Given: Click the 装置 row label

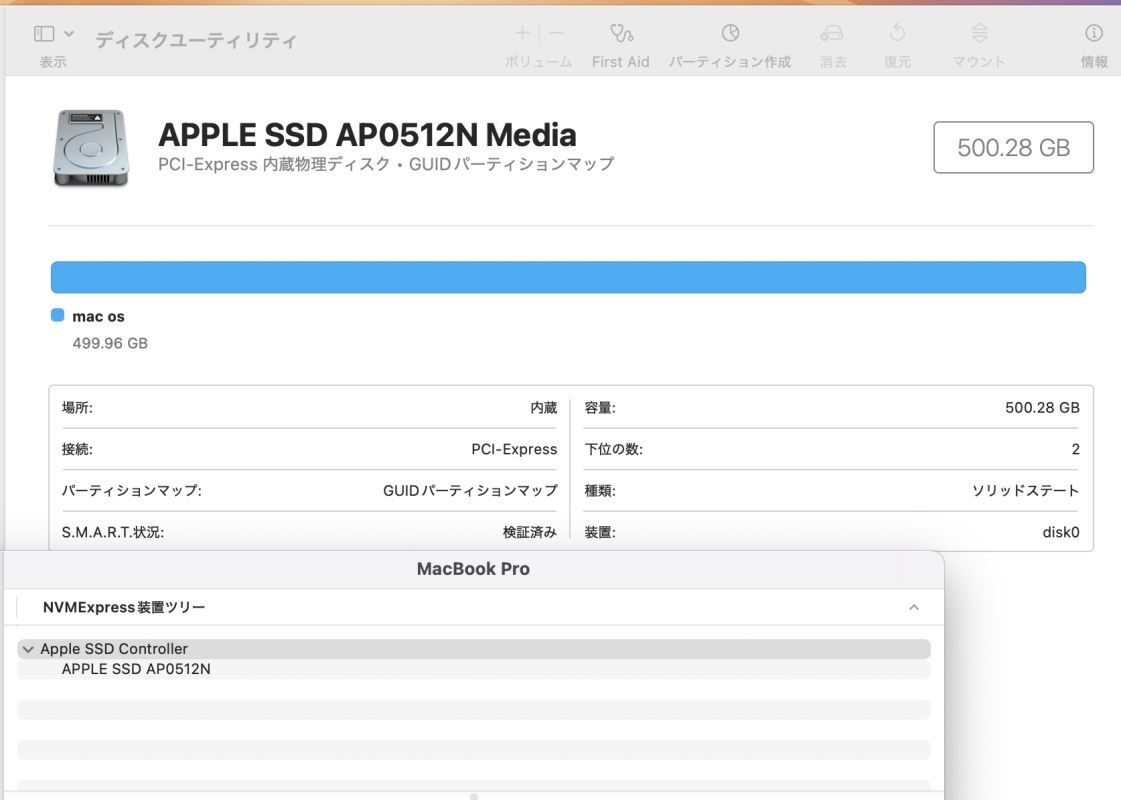Looking at the screenshot, I should pyautogui.click(x=600, y=532).
